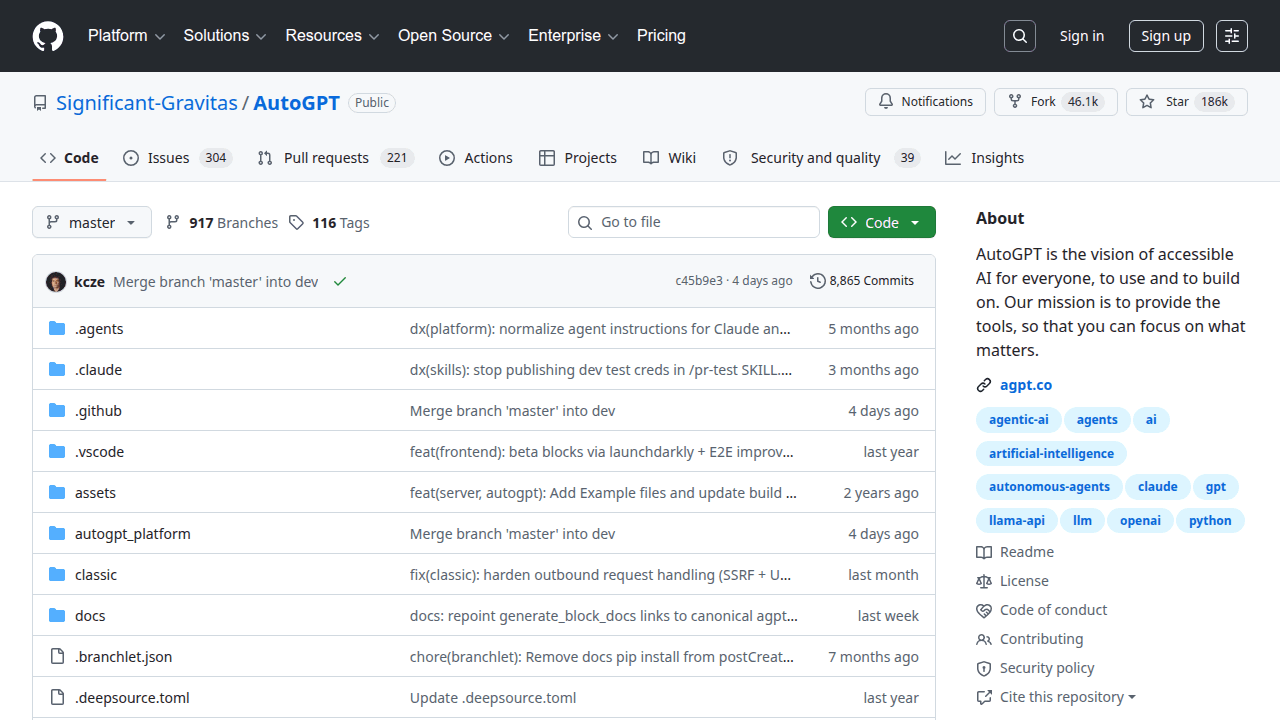Viewport: 1280px width, 720px height.
Task: Expand the Open Source menu
Action: point(454,36)
